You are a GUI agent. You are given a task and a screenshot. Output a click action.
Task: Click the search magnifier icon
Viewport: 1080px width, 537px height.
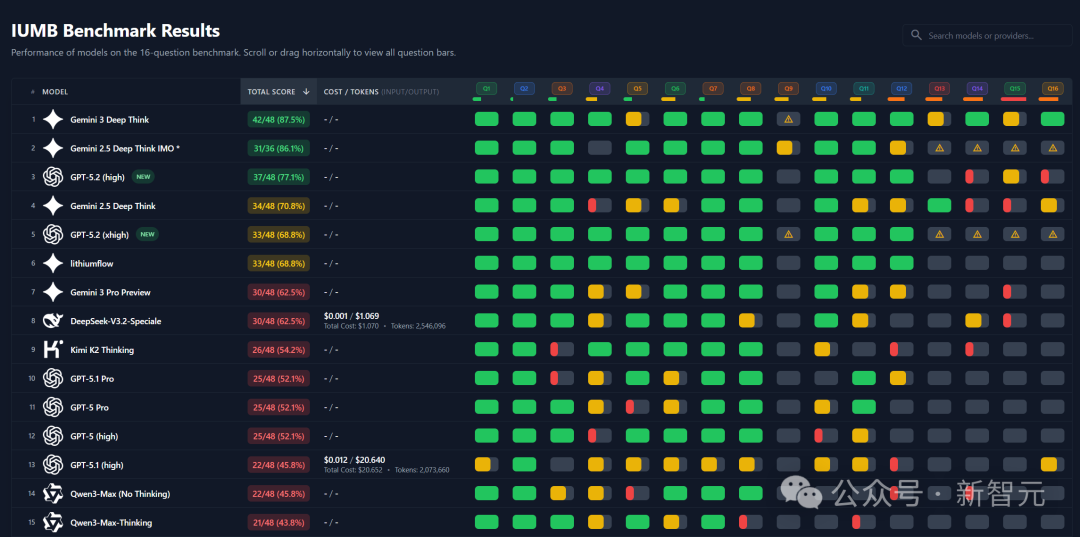[916, 35]
